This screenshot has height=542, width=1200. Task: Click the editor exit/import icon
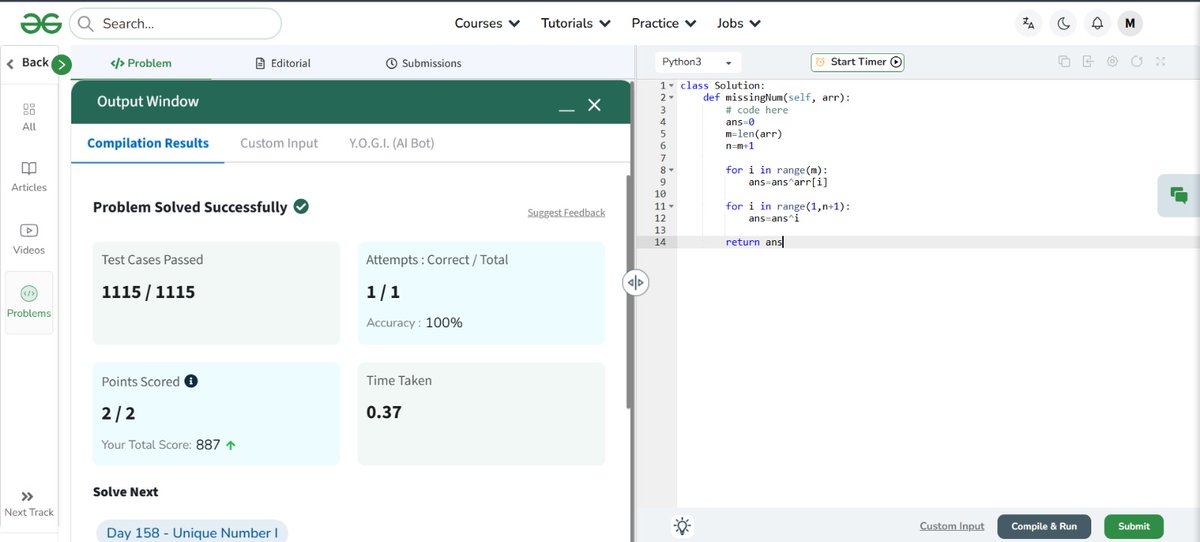(1088, 62)
